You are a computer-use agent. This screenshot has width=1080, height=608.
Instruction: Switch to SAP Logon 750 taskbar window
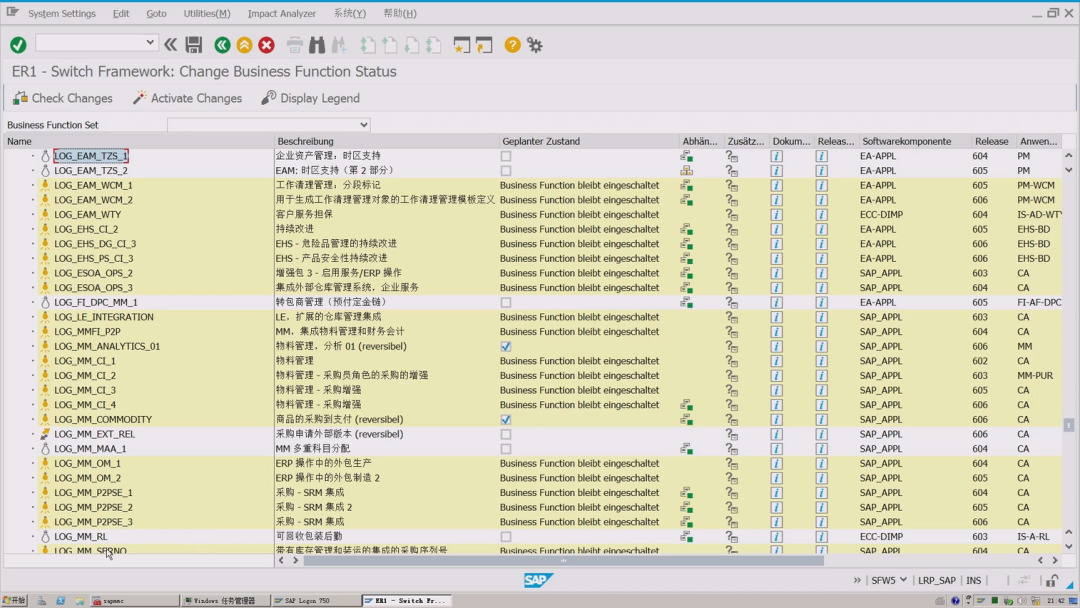(x=316, y=600)
